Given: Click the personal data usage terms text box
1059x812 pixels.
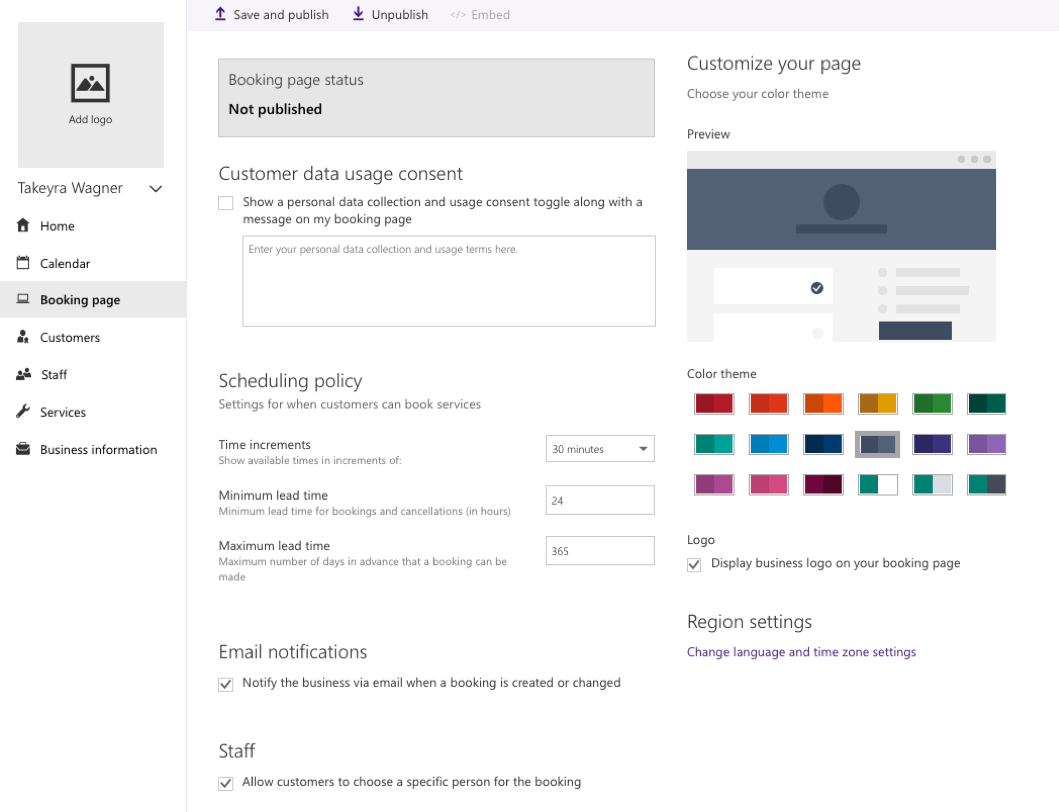Looking at the screenshot, I should 449,281.
